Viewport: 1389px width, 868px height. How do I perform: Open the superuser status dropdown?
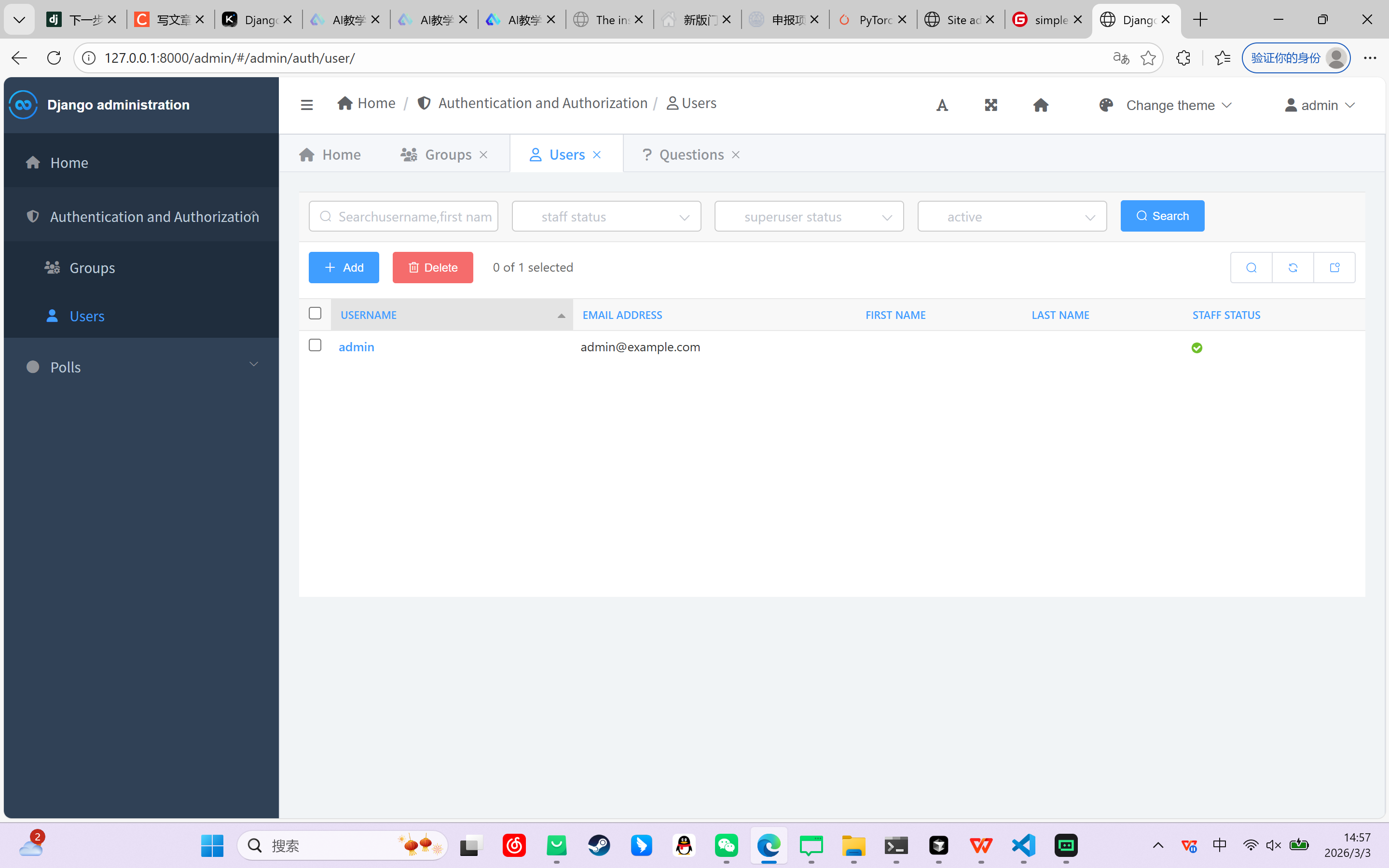point(809,217)
